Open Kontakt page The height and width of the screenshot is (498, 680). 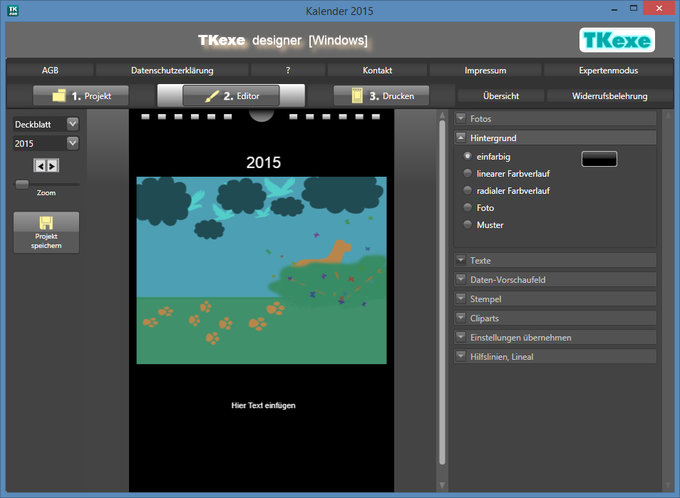[x=377, y=70]
